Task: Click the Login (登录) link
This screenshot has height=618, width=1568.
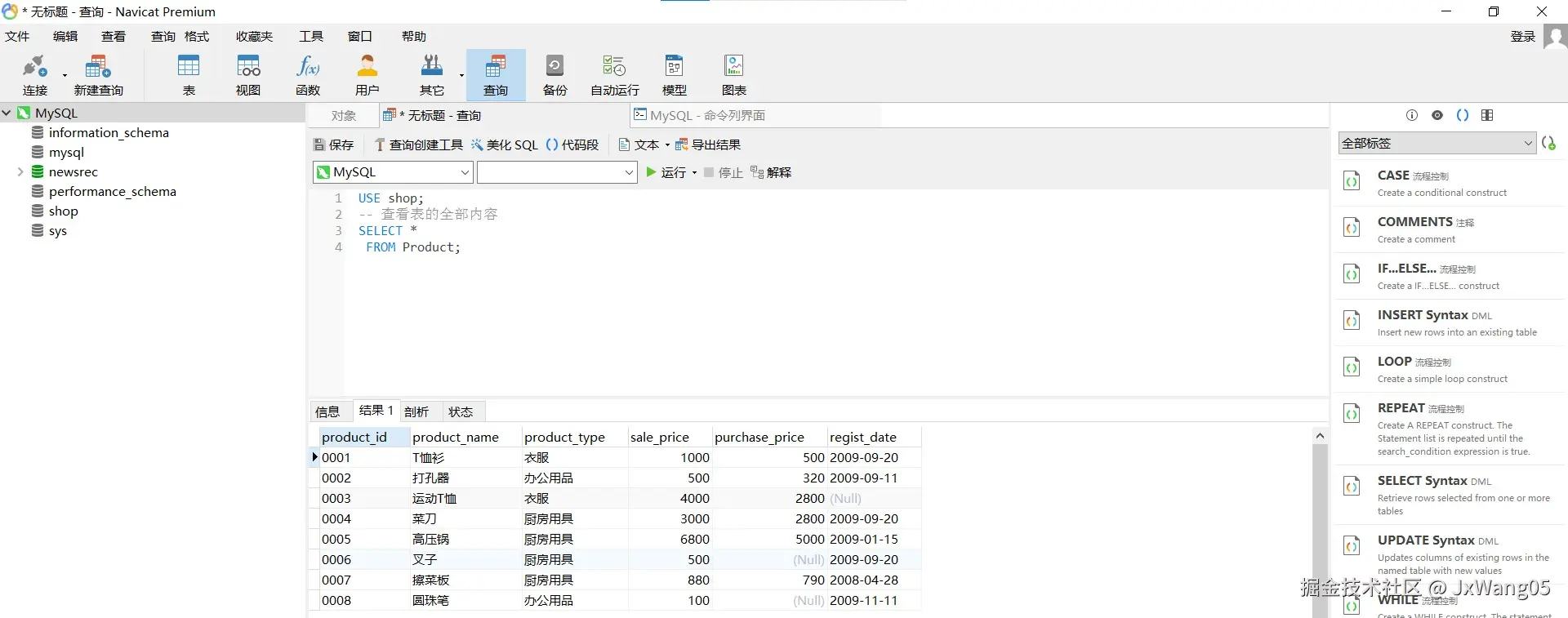Action: (x=1523, y=37)
